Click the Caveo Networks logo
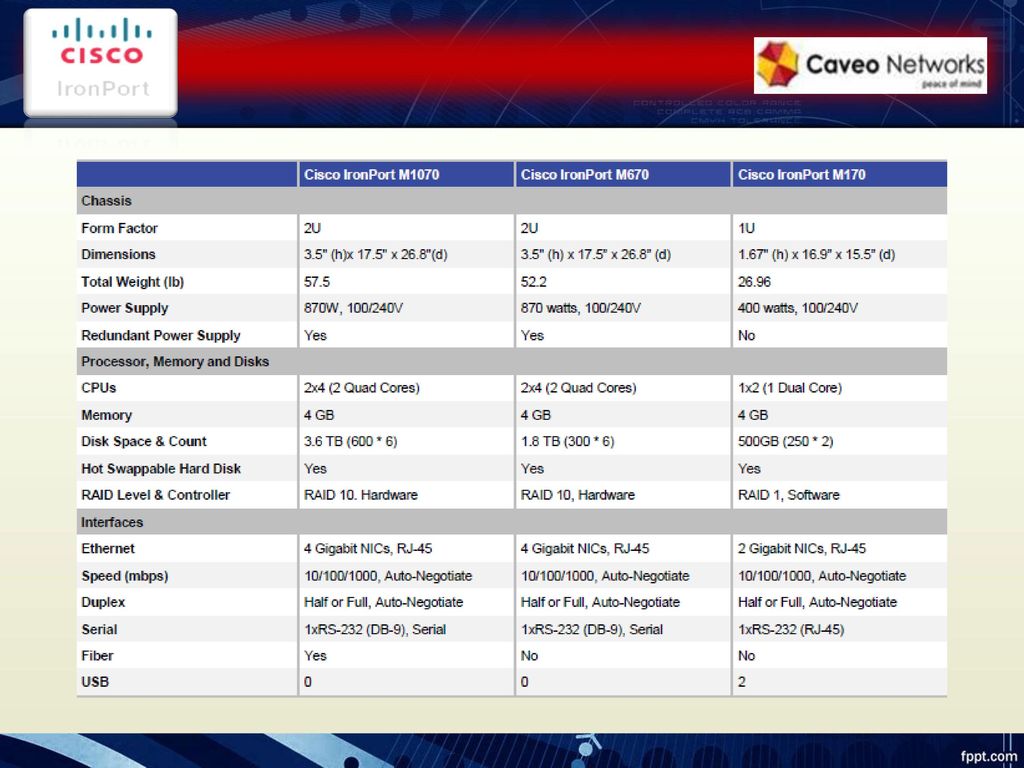The height and width of the screenshot is (768, 1024). (870, 65)
